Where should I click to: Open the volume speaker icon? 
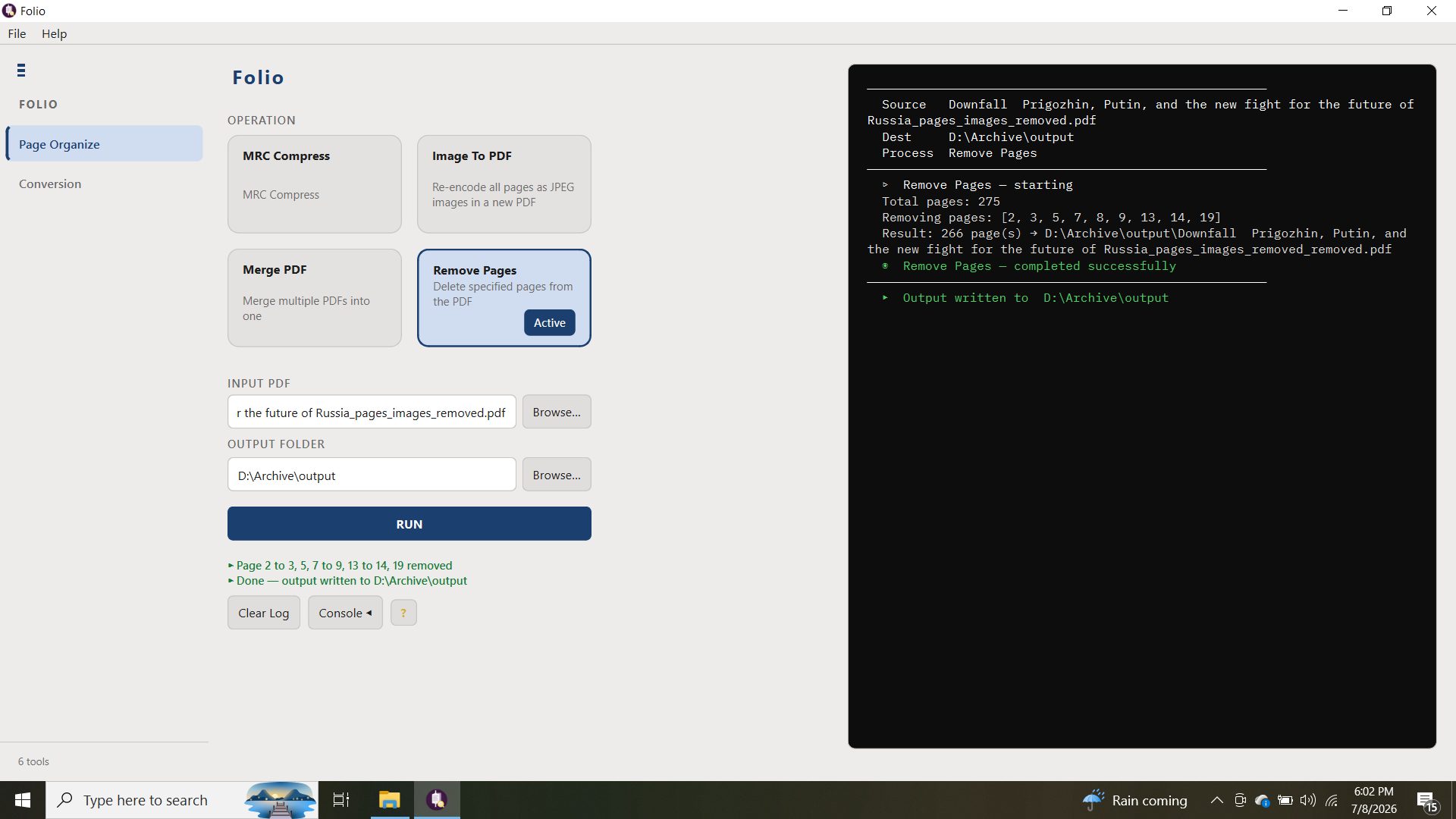click(1308, 800)
